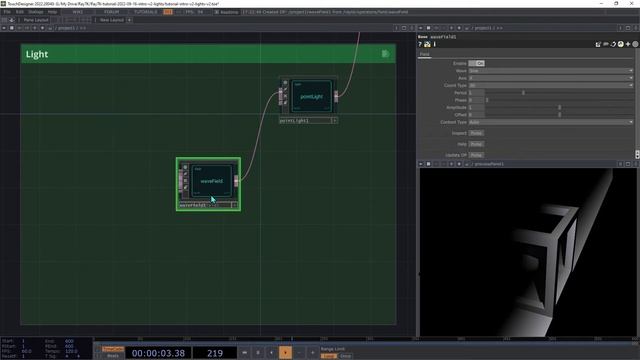Enable Once range limit
640x360 pixels.
pyautogui.click(x=345, y=356)
